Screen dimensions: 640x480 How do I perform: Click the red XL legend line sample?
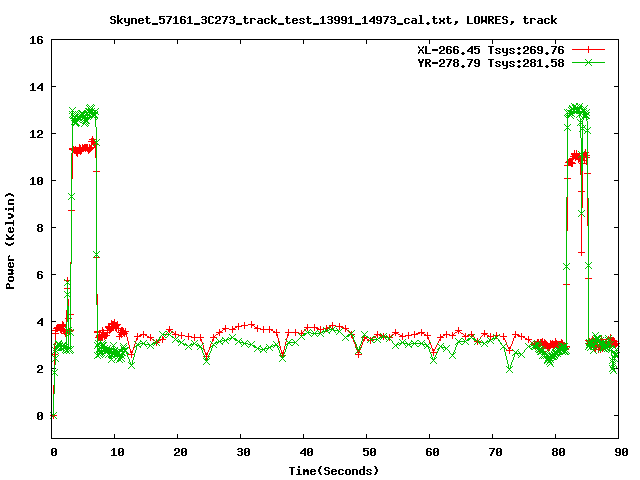588,50
